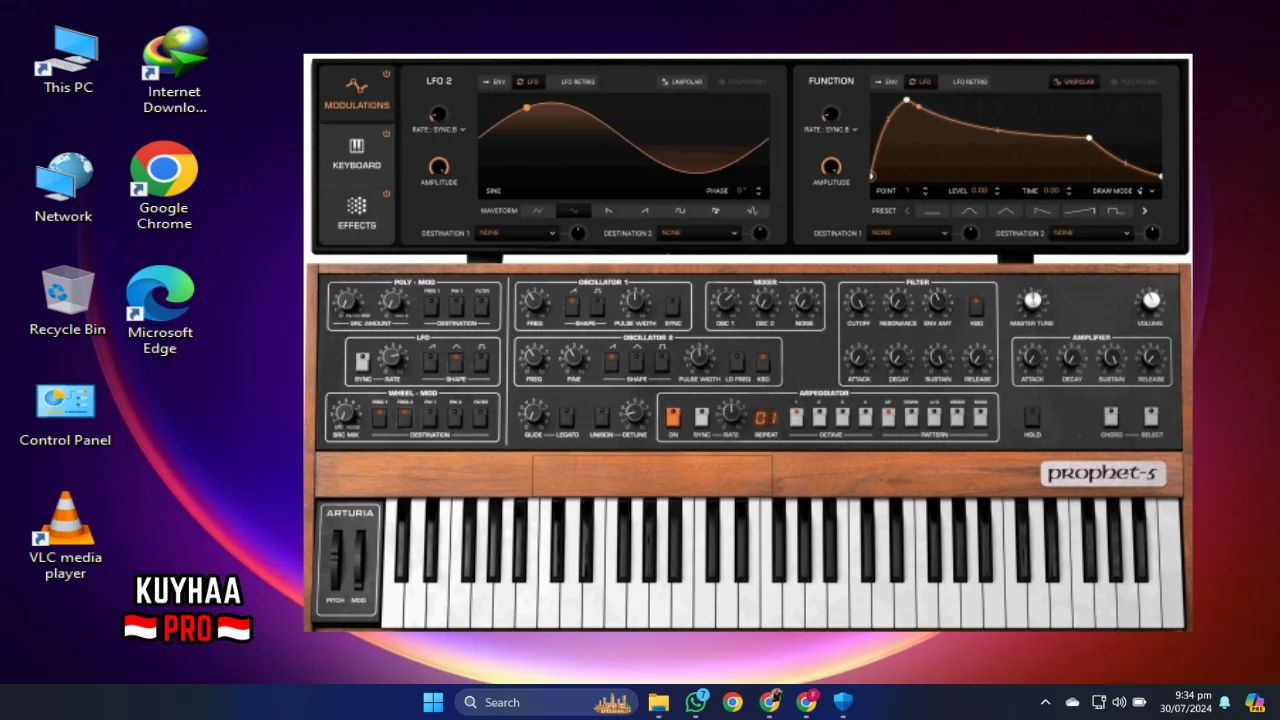Screen dimensions: 1280x720
Task: Go to previous Function preset arrow
Action: [907, 211]
